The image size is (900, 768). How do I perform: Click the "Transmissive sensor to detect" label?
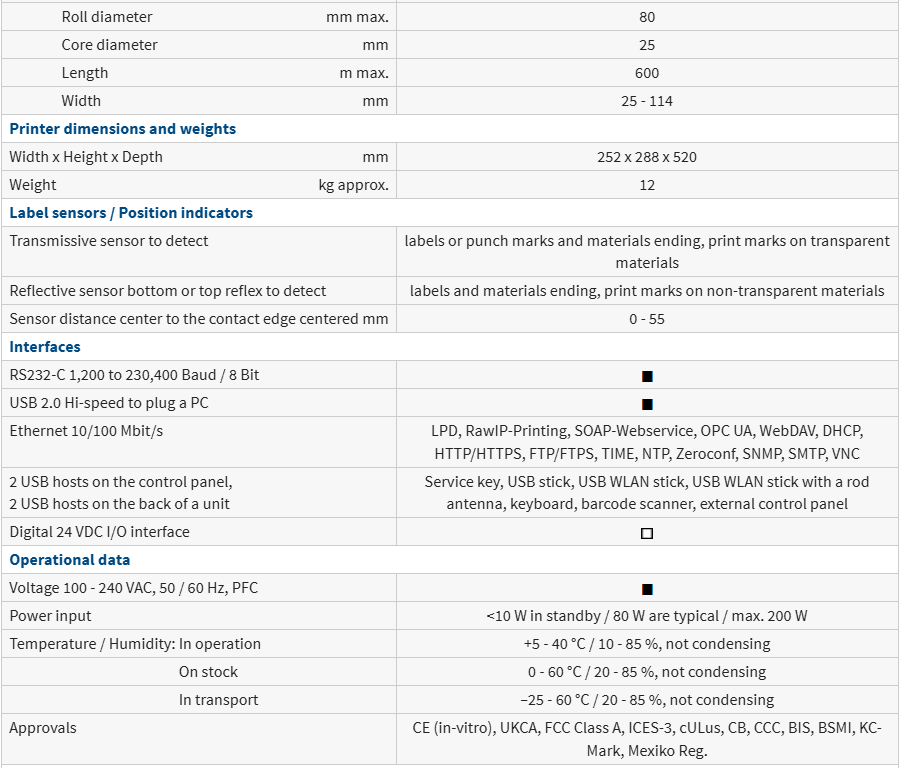click(x=109, y=241)
